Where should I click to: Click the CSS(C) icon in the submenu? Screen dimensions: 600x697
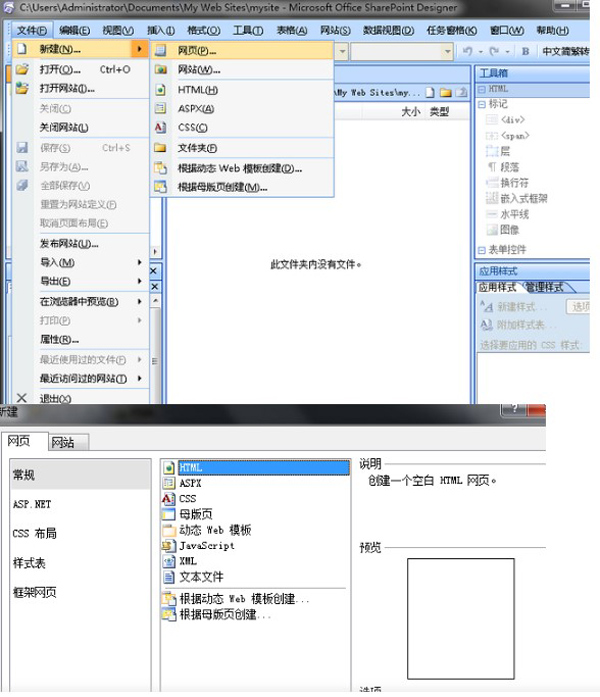point(160,128)
